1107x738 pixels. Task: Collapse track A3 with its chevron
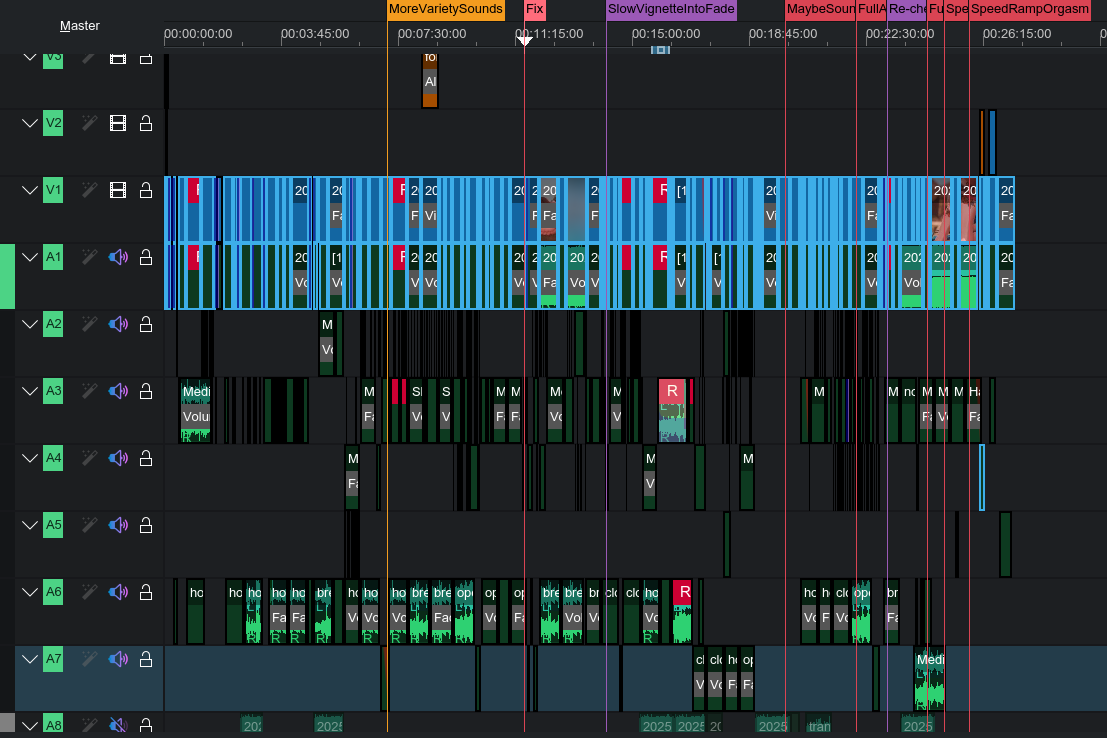click(x=30, y=391)
